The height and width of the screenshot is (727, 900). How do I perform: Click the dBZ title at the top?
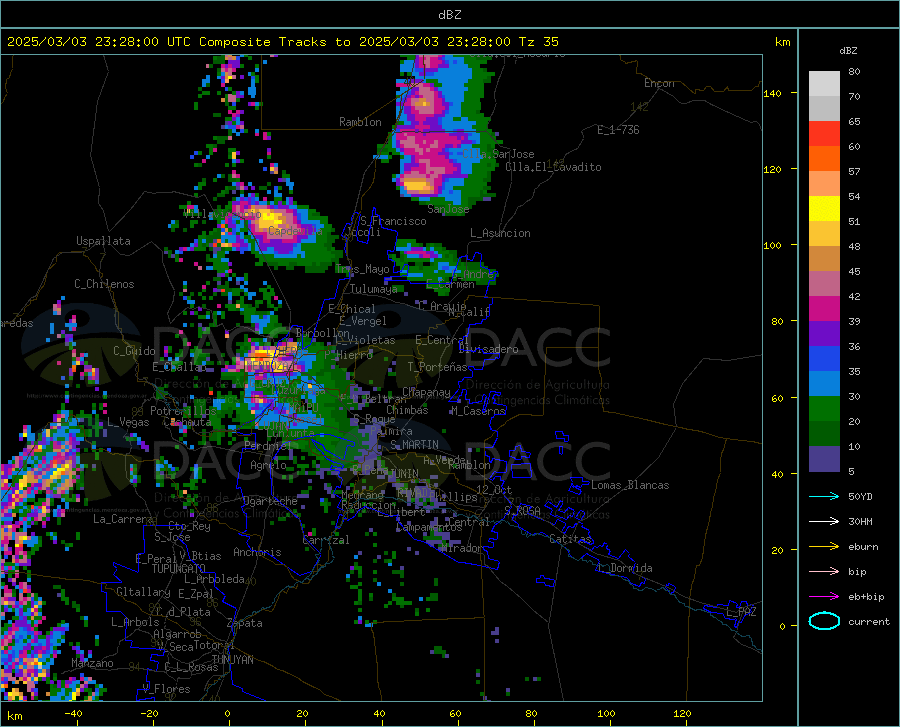point(449,15)
